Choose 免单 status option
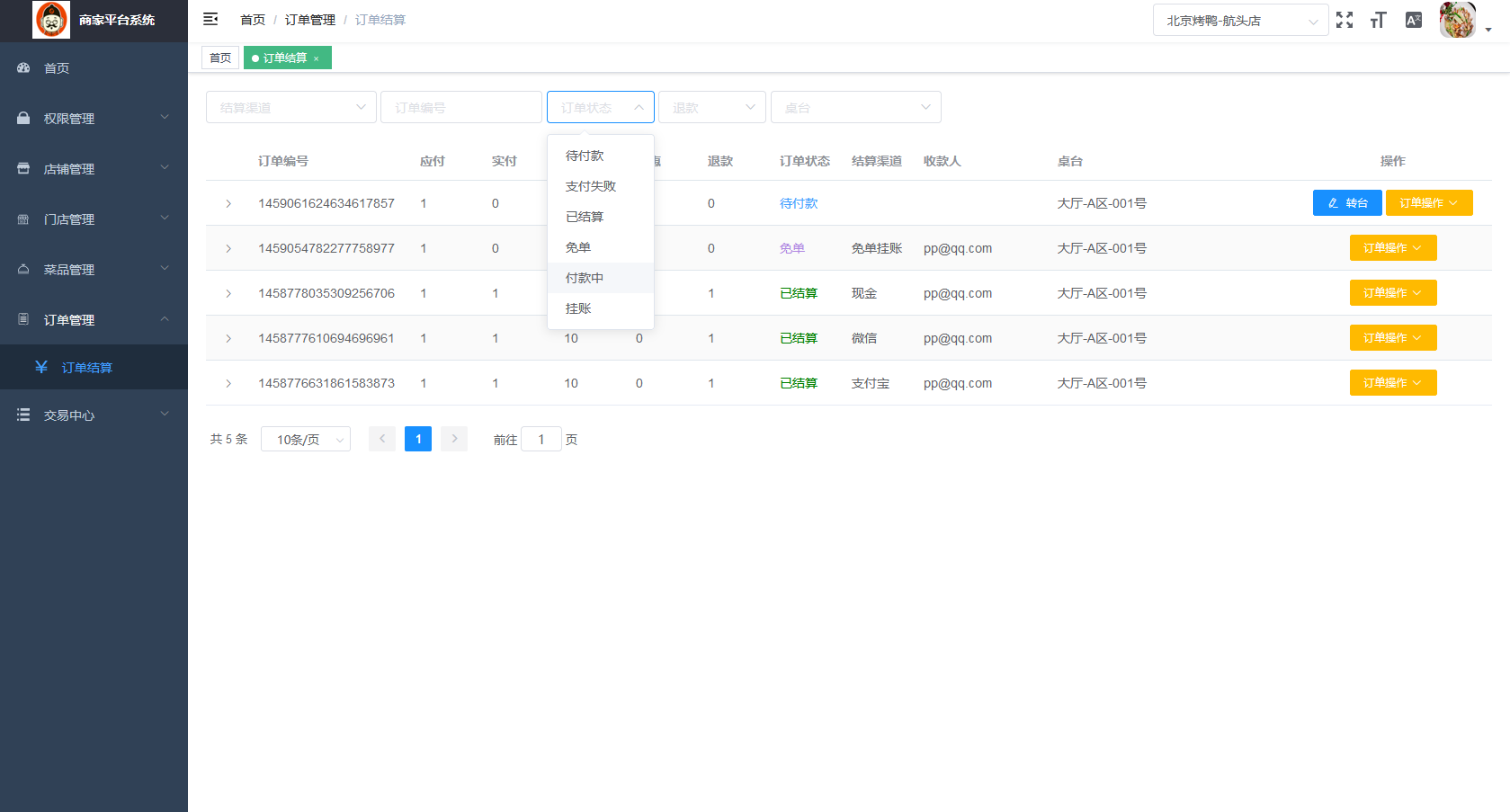 (x=601, y=247)
